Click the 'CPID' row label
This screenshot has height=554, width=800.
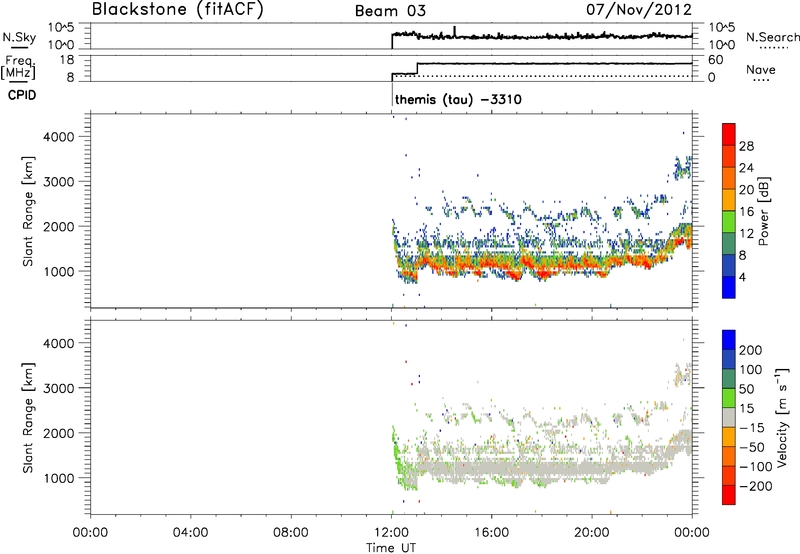coord(22,95)
